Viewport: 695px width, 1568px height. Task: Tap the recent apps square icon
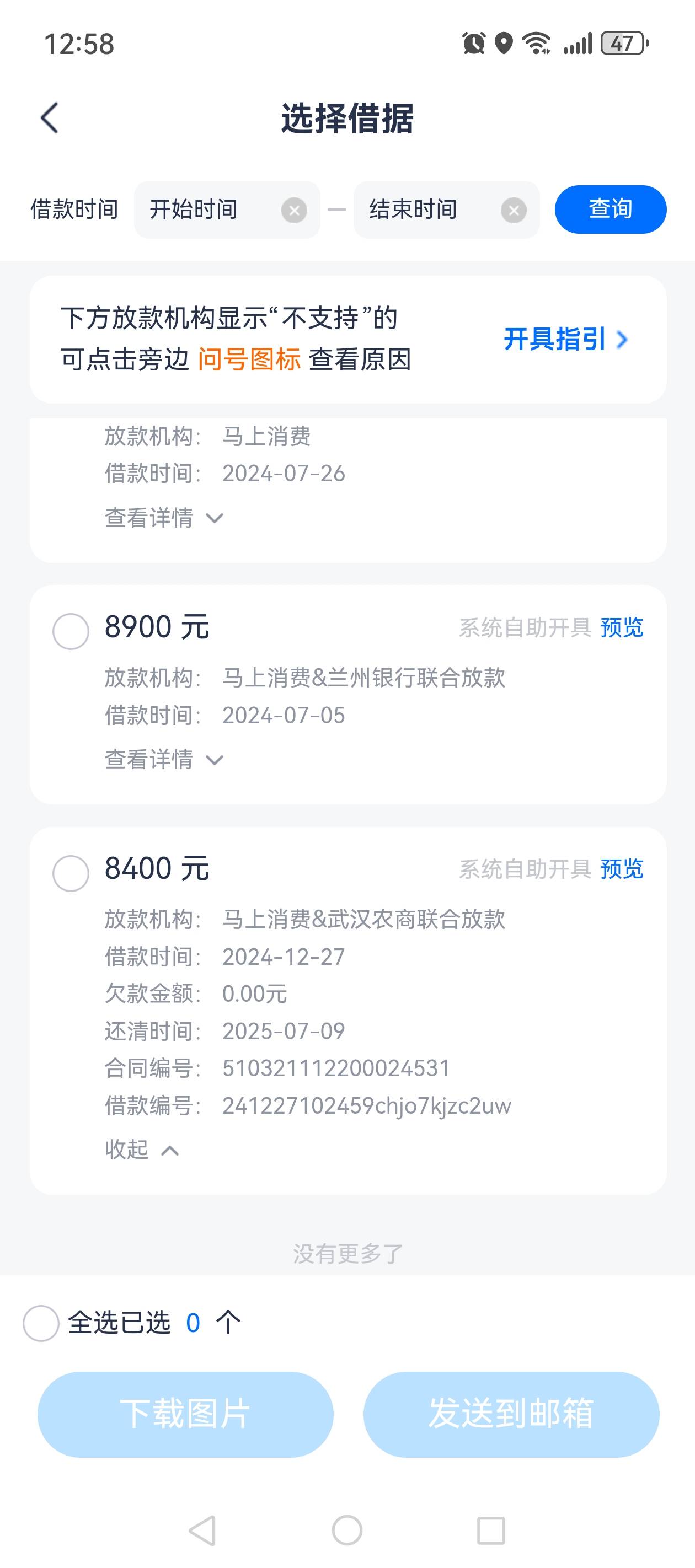491,1529
